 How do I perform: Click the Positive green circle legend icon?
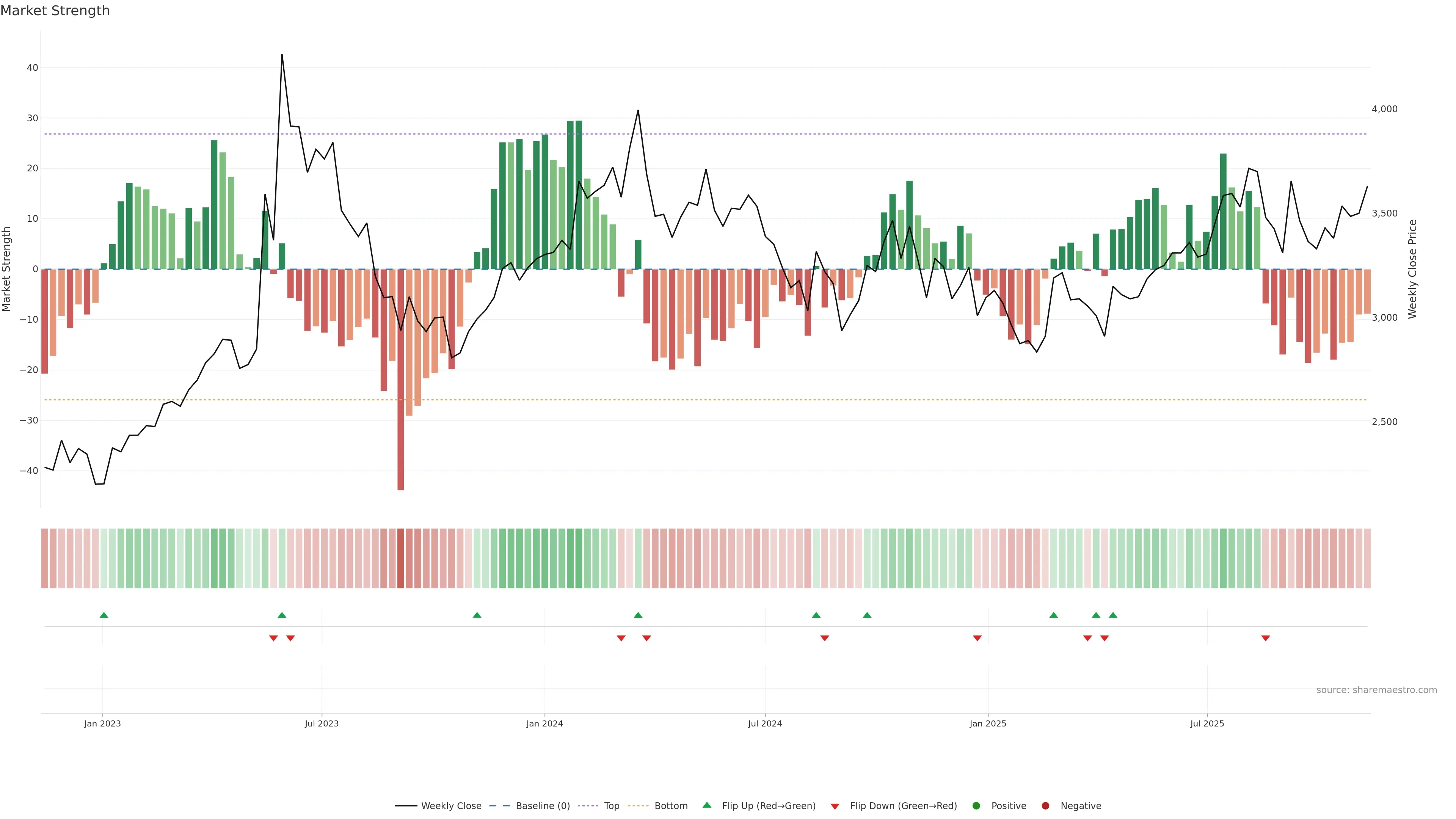[976, 805]
